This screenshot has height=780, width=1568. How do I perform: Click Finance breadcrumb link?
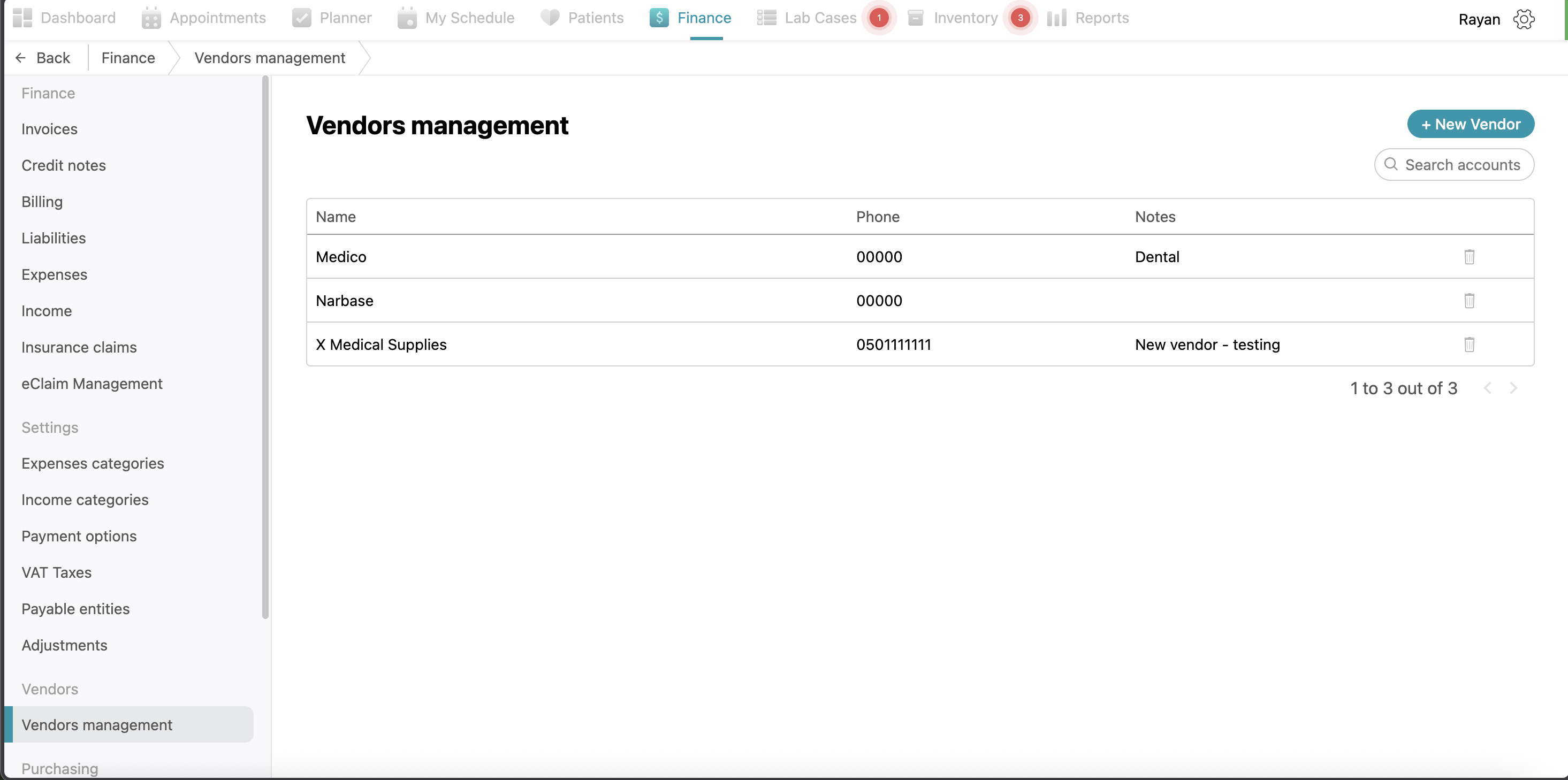pyautogui.click(x=128, y=58)
